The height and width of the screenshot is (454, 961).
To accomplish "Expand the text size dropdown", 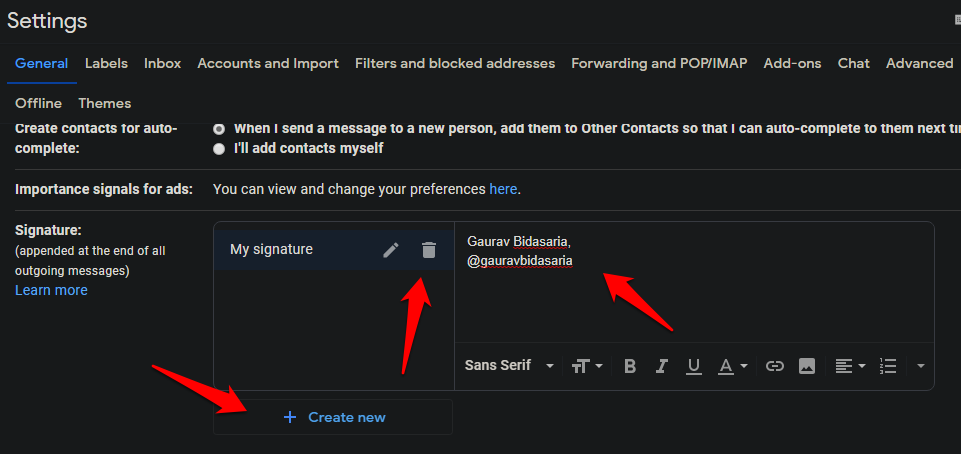I will point(587,366).
